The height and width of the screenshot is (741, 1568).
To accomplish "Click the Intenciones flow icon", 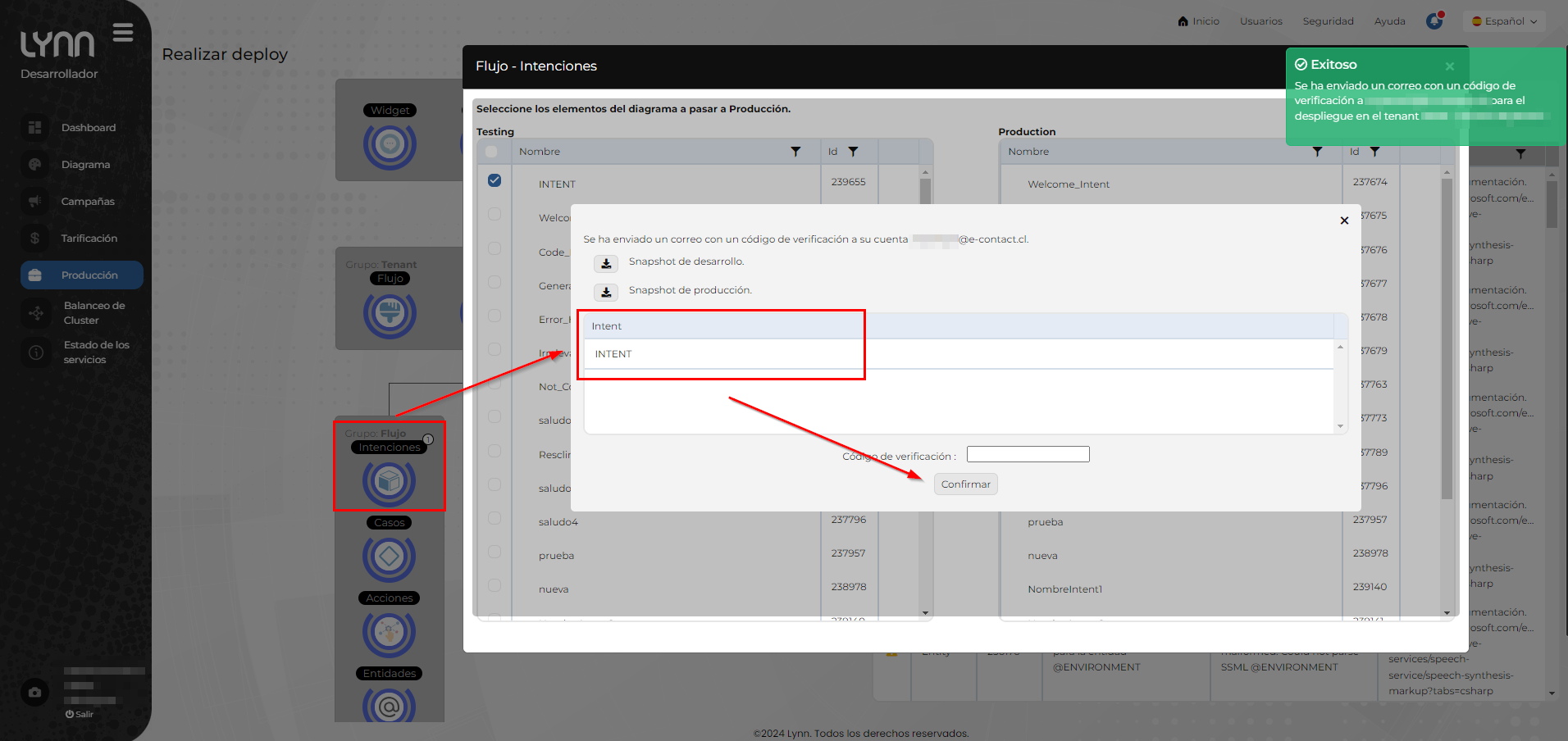I will coord(390,482).
